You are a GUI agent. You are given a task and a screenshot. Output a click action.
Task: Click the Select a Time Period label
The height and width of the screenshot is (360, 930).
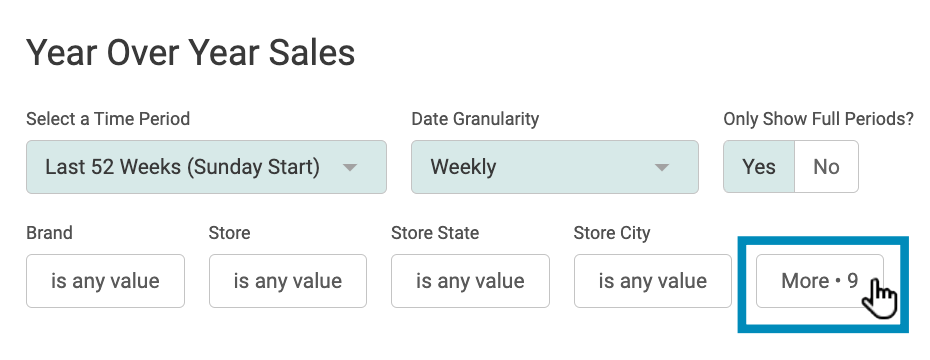pos(108,119)
